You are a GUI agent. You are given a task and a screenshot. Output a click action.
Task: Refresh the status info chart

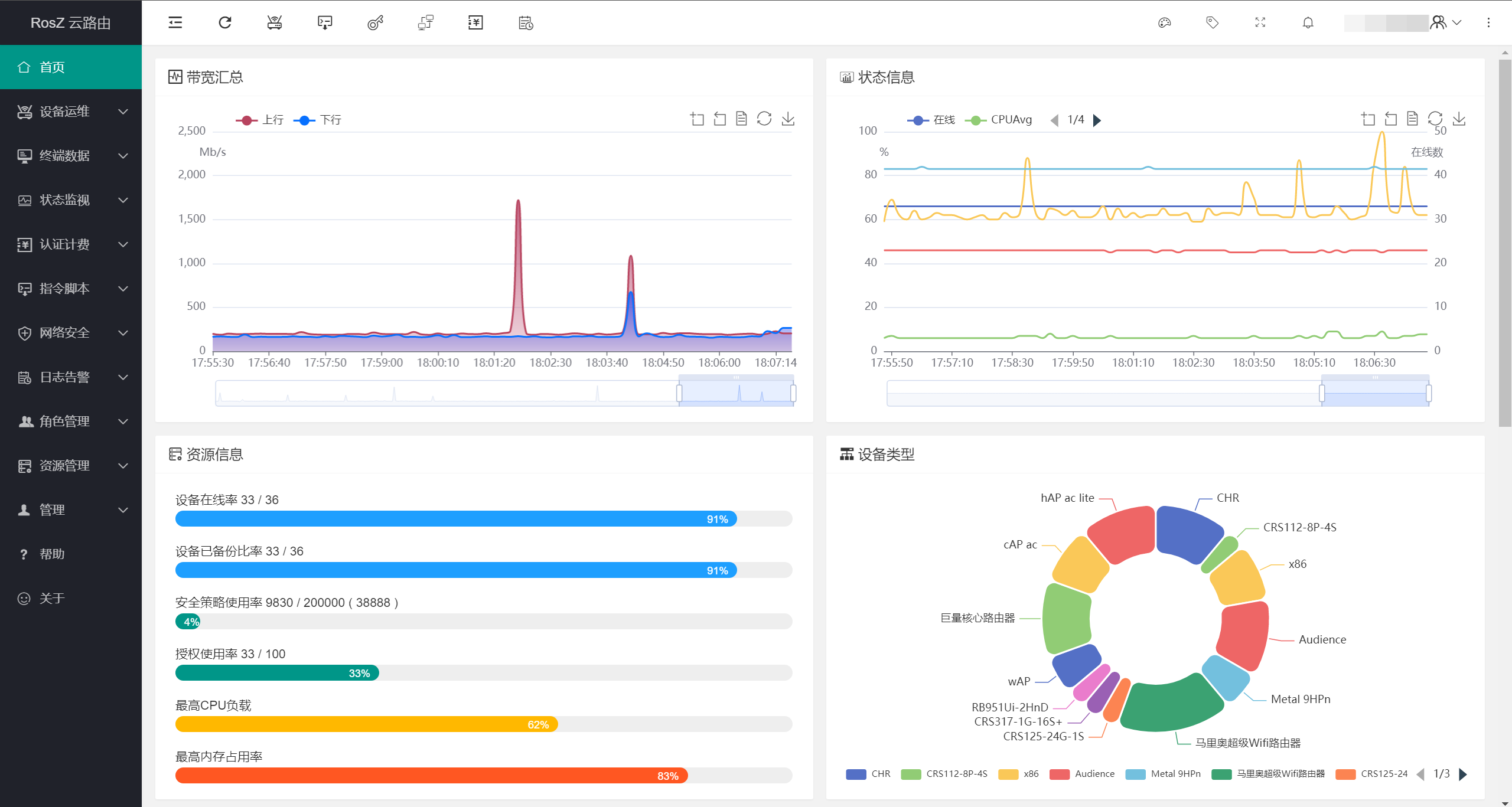(x=1435, y=119)
